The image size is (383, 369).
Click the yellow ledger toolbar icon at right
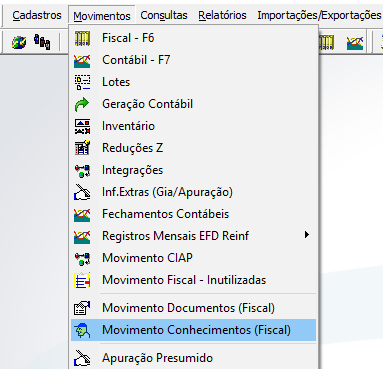[326, 42]
